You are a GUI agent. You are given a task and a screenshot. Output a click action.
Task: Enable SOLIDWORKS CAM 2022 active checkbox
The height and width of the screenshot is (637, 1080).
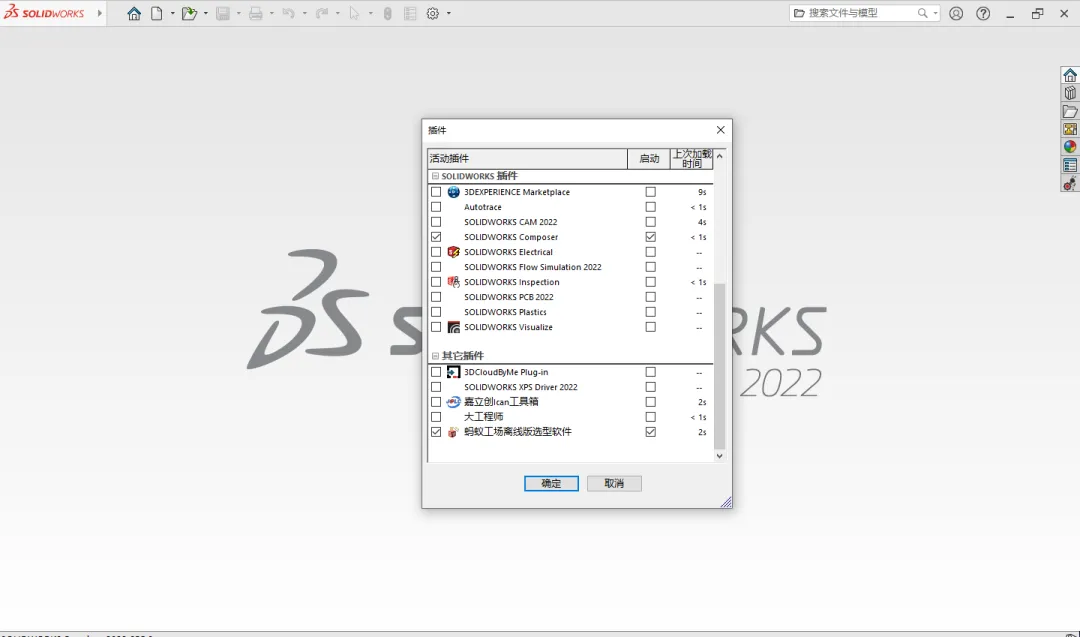coord(436,222)
